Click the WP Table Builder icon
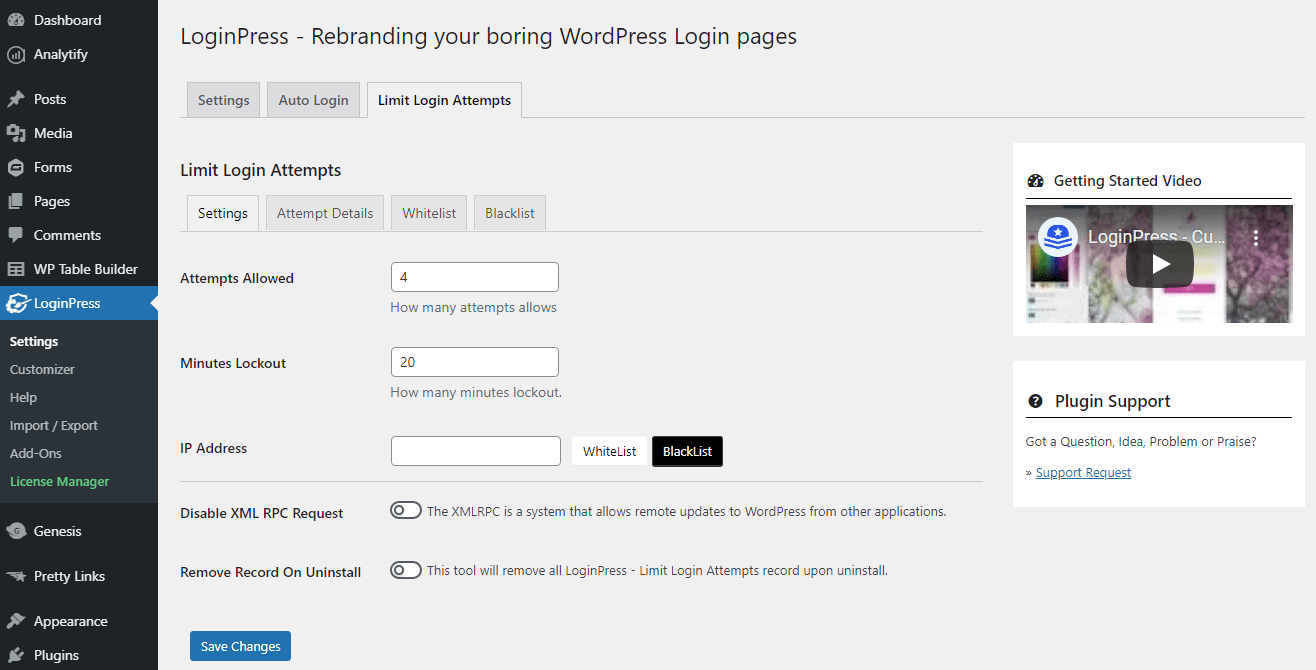 click(15, 269)
